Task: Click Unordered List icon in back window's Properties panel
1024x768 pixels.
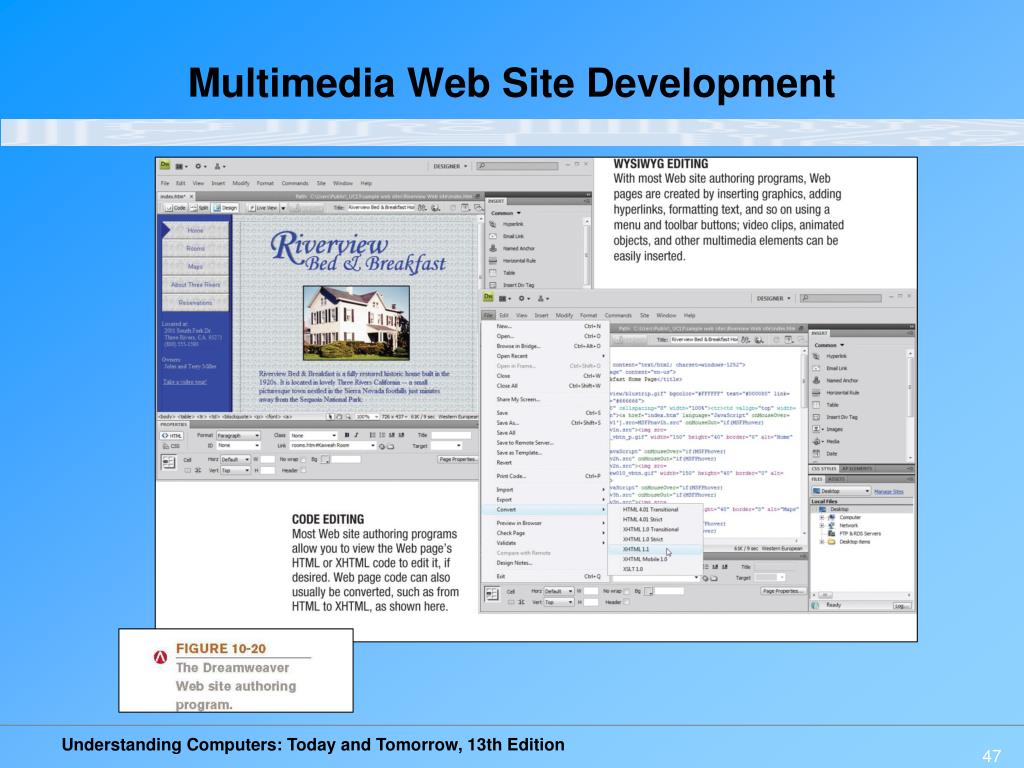Action: pos(372,435)
